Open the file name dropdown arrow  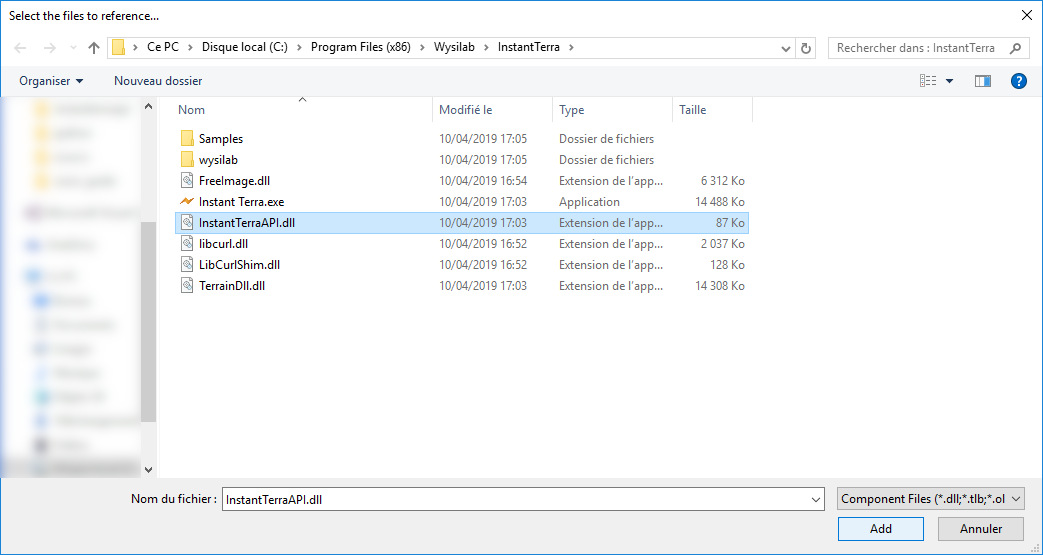click(x=816, y=499)
